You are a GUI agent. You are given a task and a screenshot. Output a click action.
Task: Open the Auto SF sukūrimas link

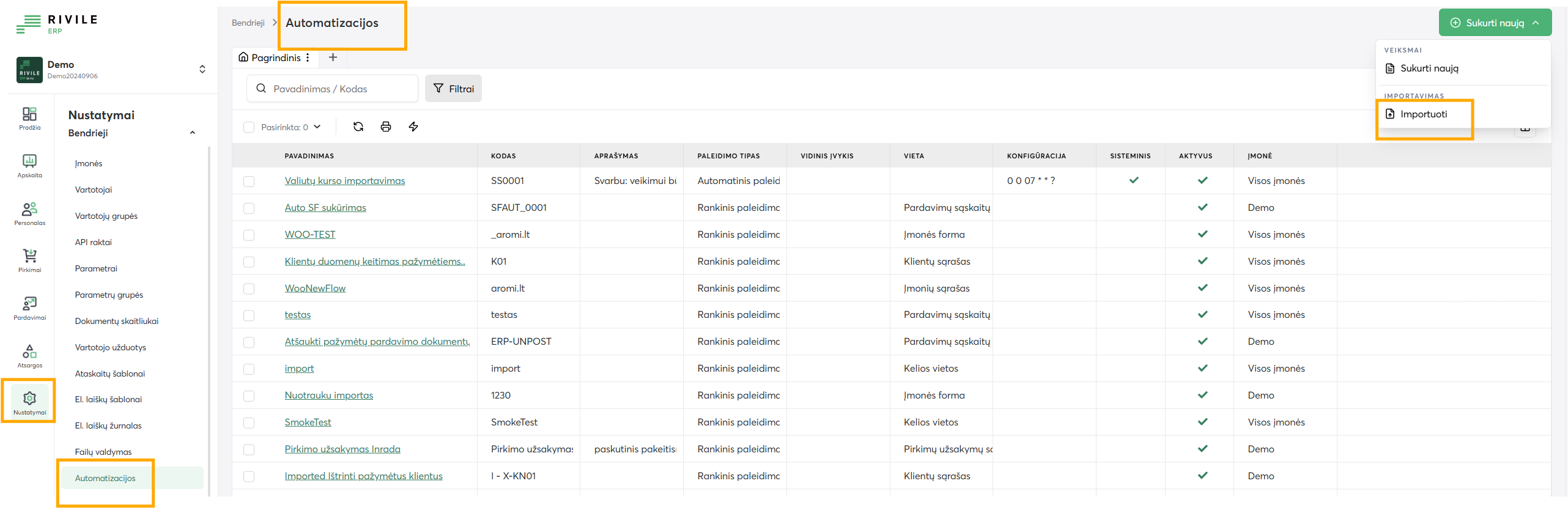pyautogui.click(x=325, y=208)
